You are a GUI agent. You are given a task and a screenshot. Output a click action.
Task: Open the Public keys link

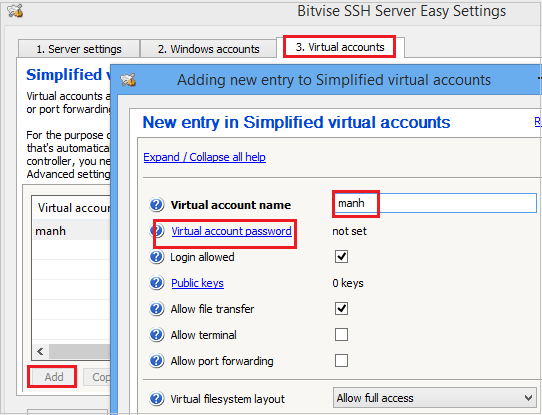pyautogui.click(x=197, y=283)
